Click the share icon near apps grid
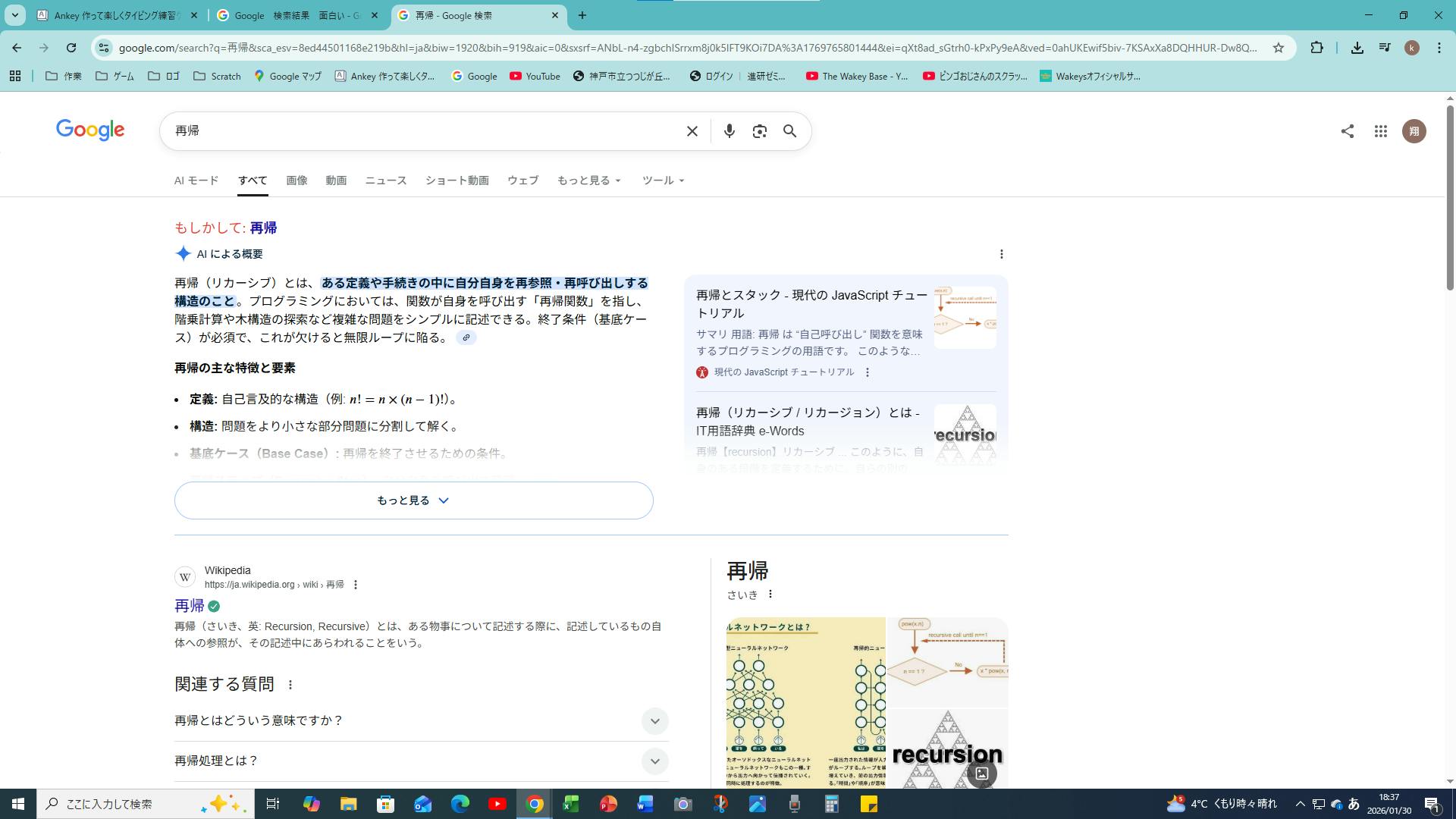The width and height of the screenshot is (1456, 819). coord(1347,131)
